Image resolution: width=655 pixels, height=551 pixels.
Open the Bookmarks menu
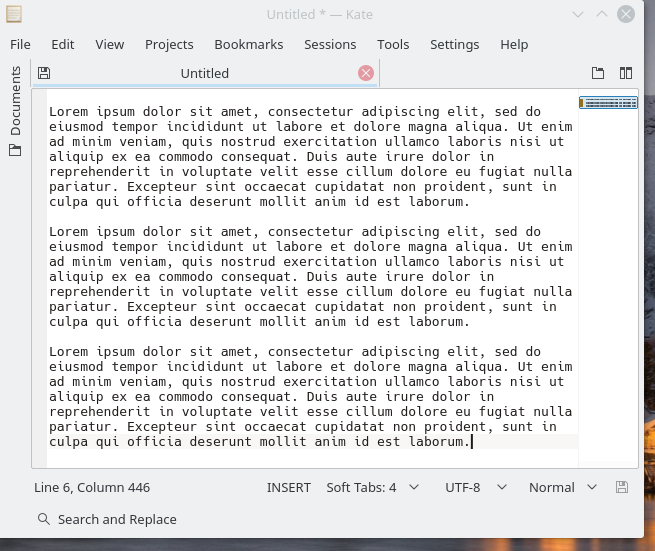tap(249, 44)
